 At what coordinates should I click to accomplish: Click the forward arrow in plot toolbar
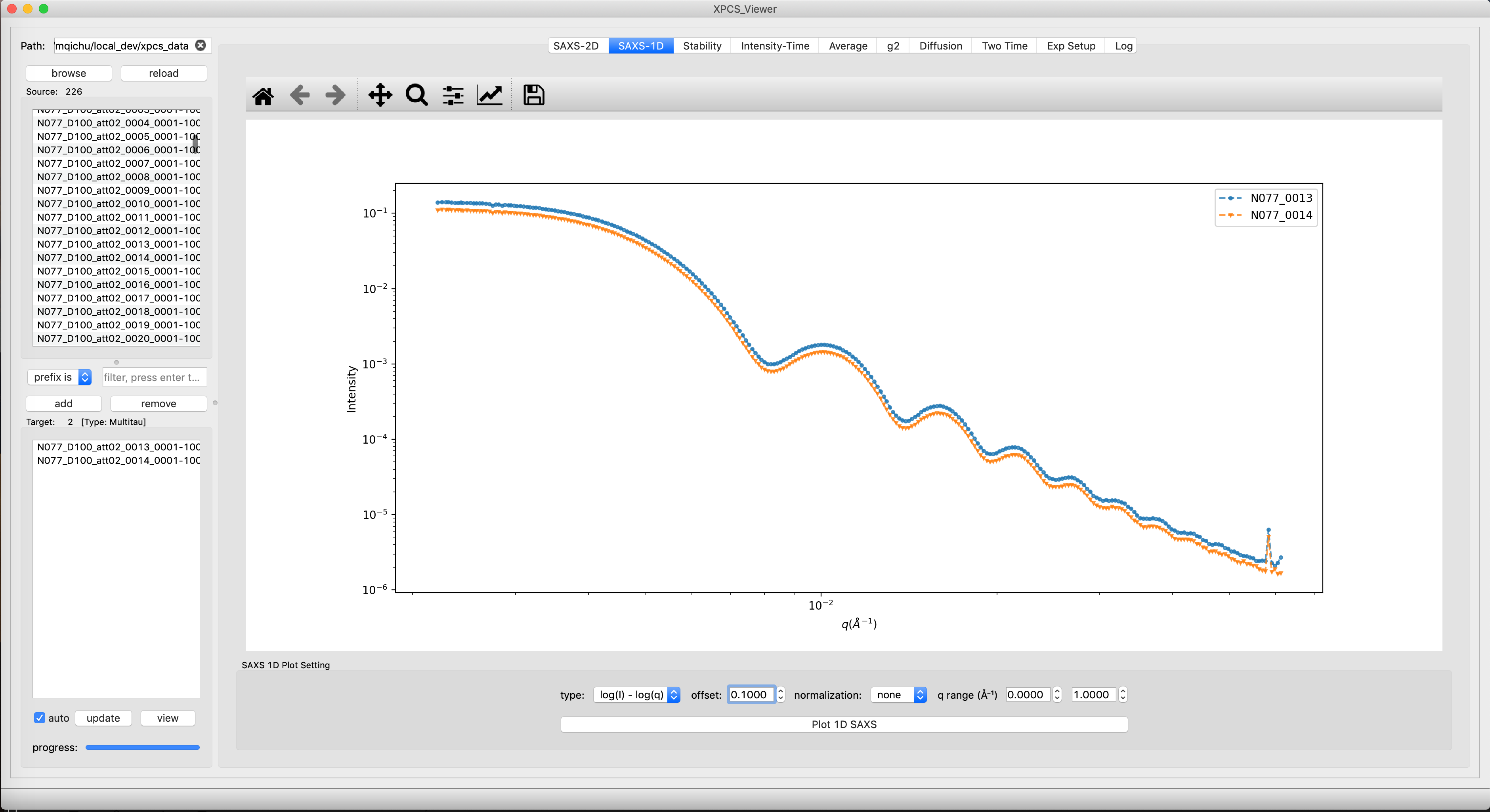pos(336,95)
